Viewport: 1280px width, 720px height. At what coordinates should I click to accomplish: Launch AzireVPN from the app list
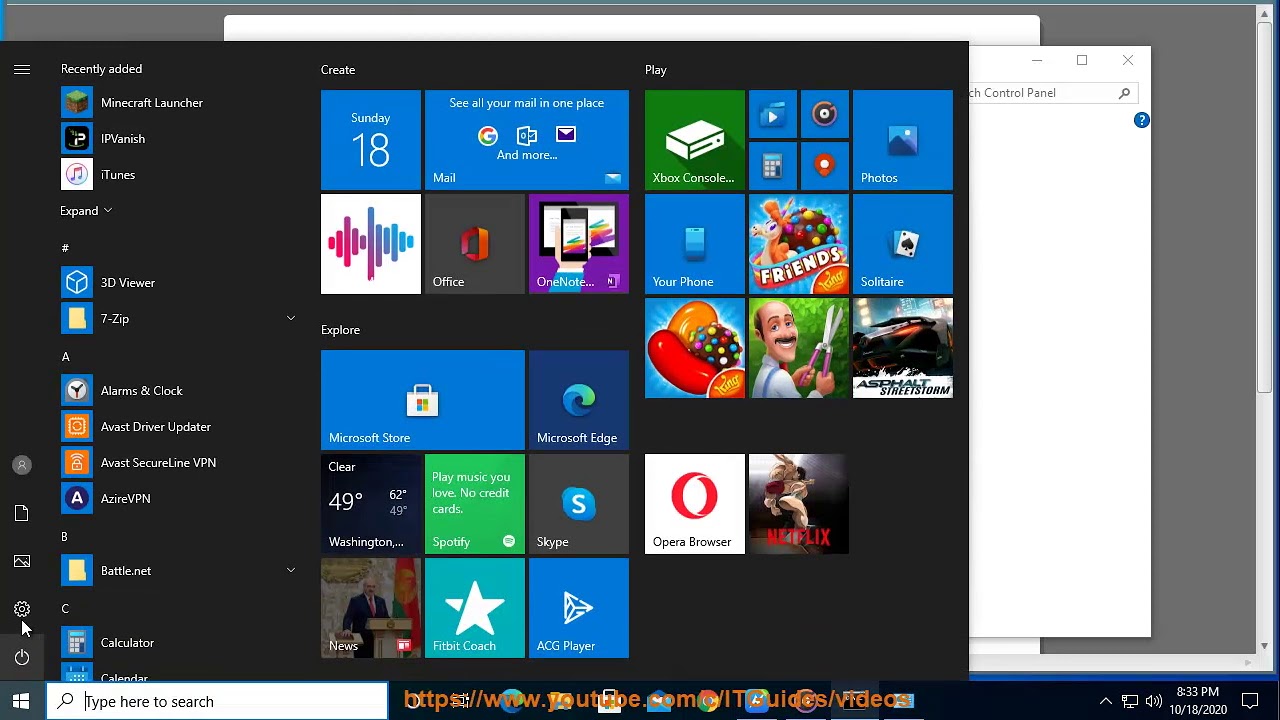click(180, 499)
